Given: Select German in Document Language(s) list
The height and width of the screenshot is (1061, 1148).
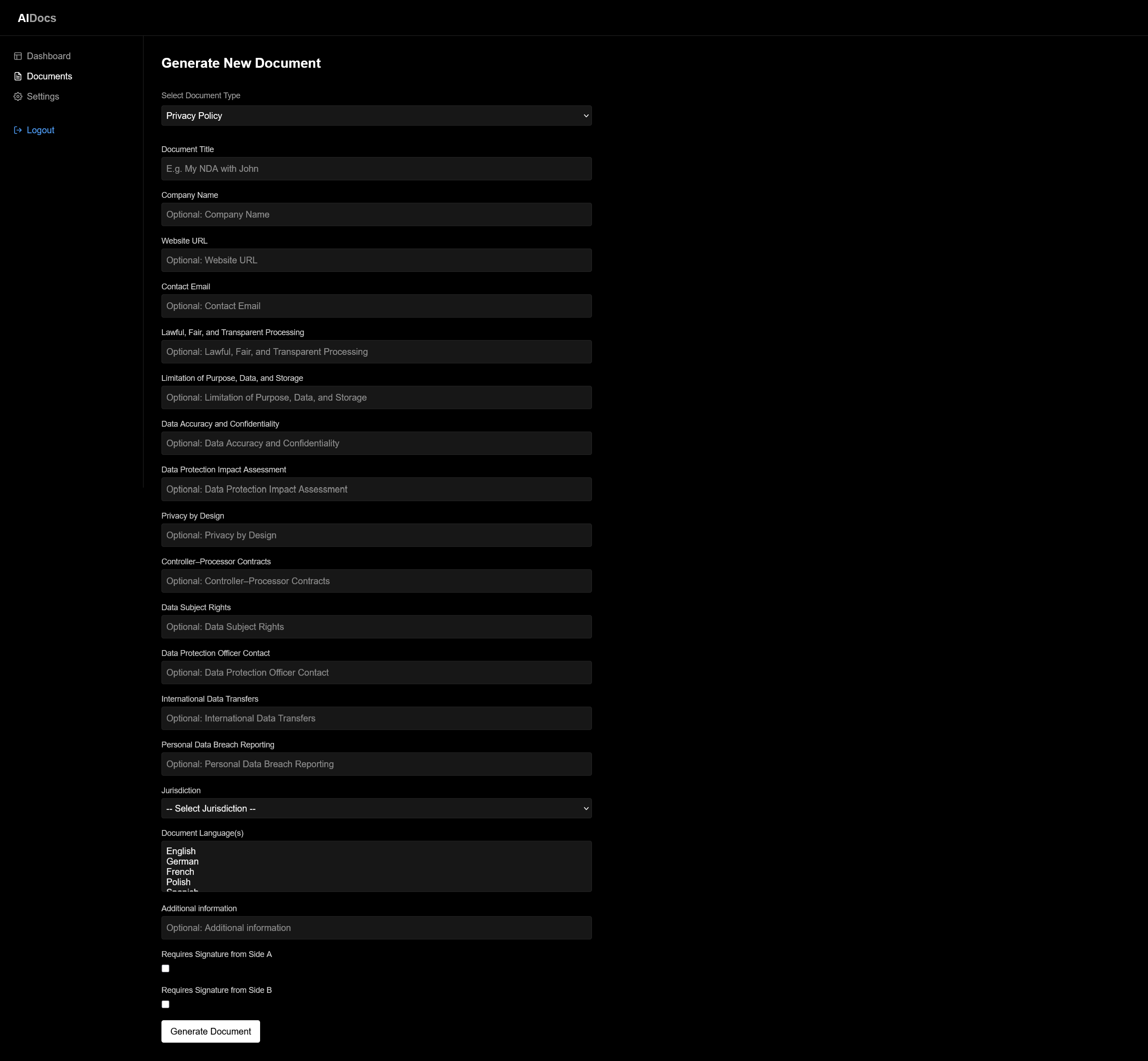Looking at the screenshot, I should 182,861.
